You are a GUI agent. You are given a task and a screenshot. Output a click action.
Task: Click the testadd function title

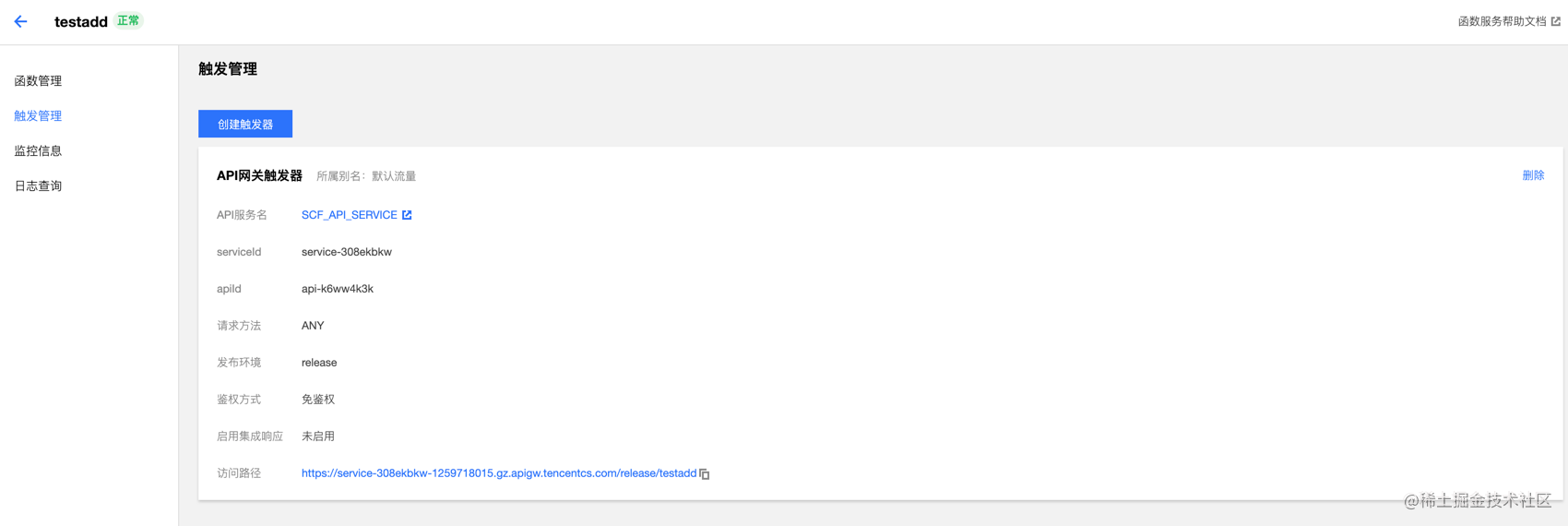81,21
